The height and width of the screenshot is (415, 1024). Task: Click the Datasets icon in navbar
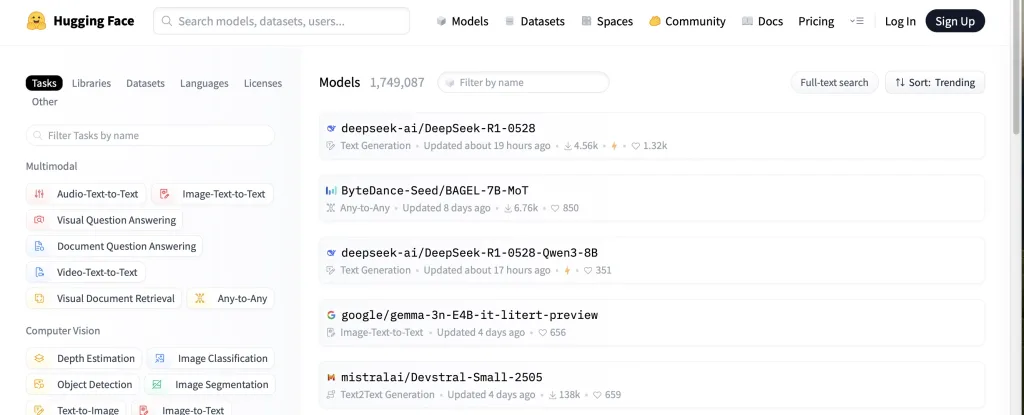pyautogui.click(x=510, y=21)
